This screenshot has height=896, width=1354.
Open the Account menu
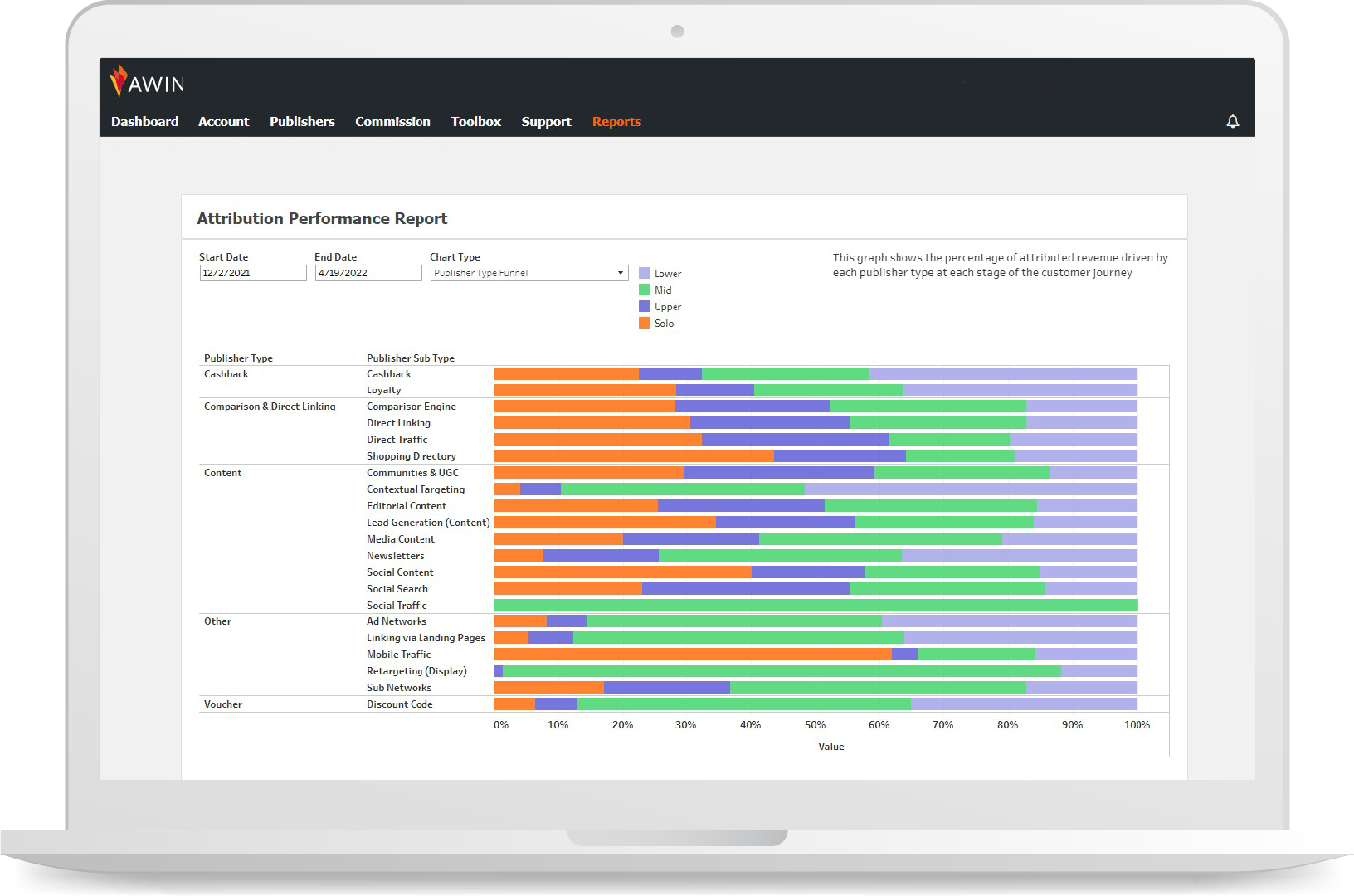pyautogui.click(x=223, y=122)
